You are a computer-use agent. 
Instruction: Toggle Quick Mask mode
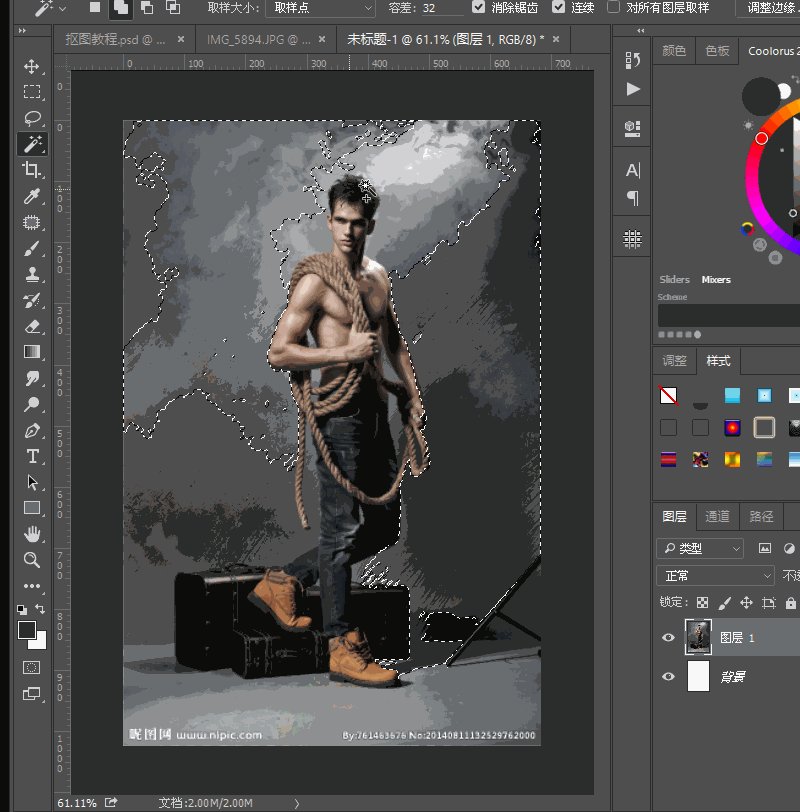(x=32, y=668)
